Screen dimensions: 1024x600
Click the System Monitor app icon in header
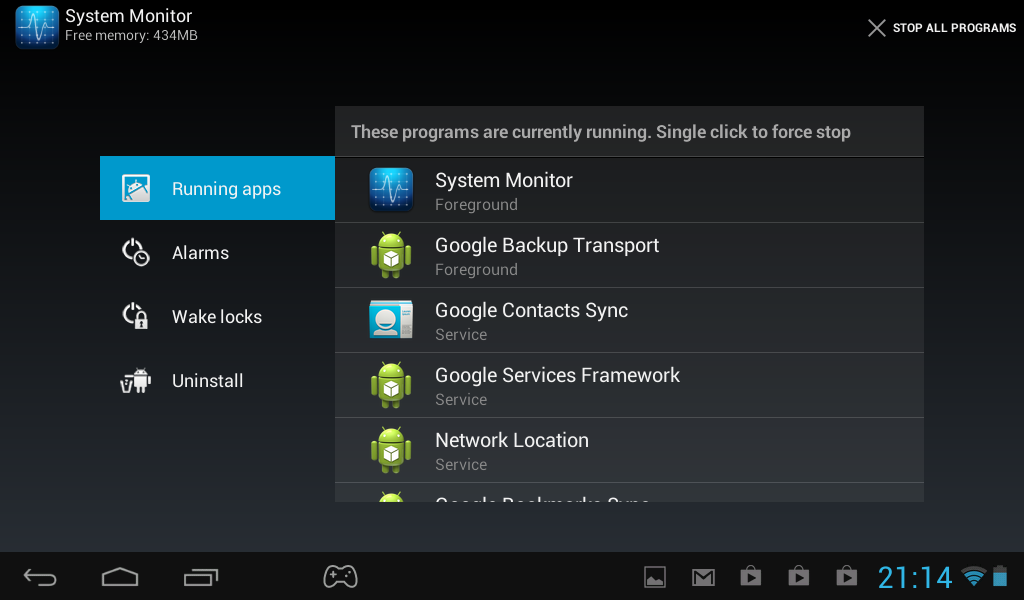pyautogui.click(x=37, y=27)
